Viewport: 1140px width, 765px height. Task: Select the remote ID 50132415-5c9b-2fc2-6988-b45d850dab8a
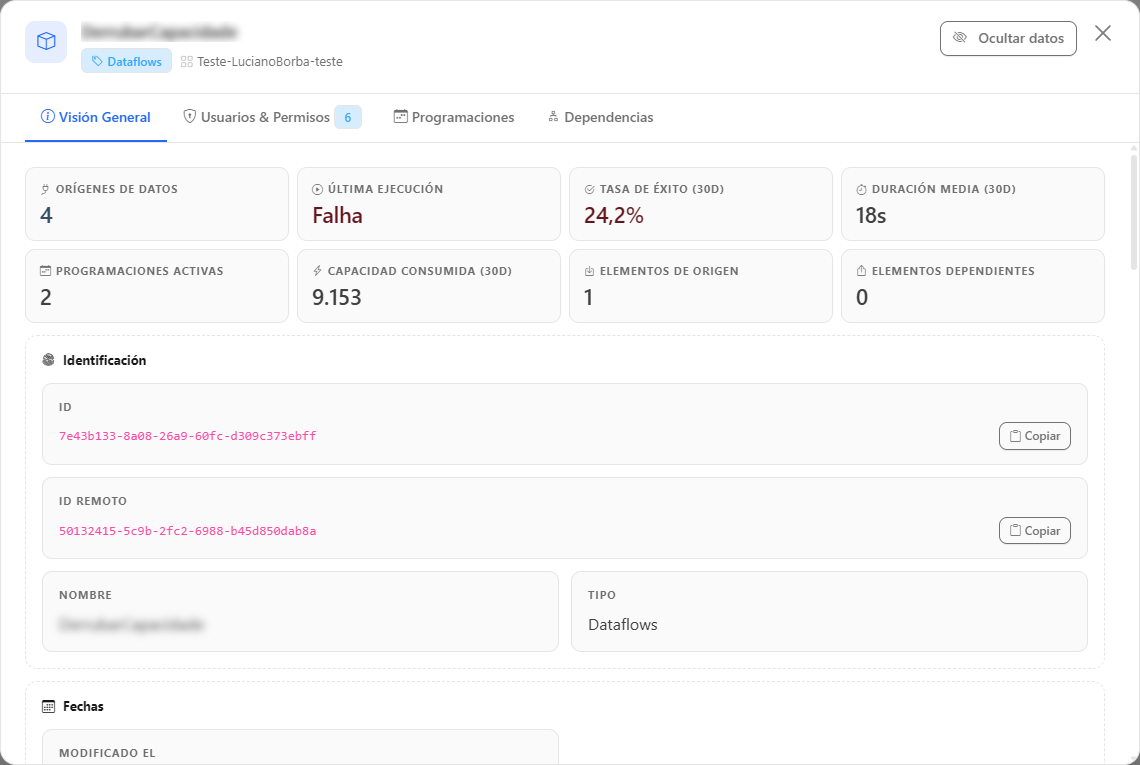pos(188,531)
